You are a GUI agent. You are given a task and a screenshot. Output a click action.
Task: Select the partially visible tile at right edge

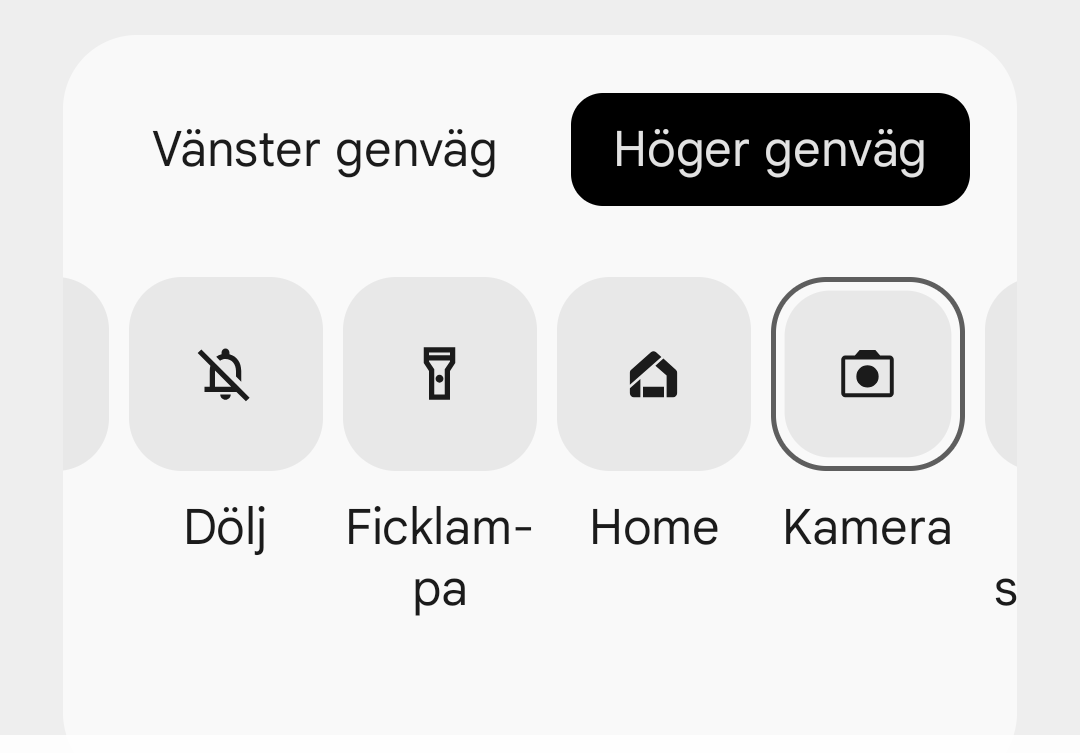click(1001, 374)
